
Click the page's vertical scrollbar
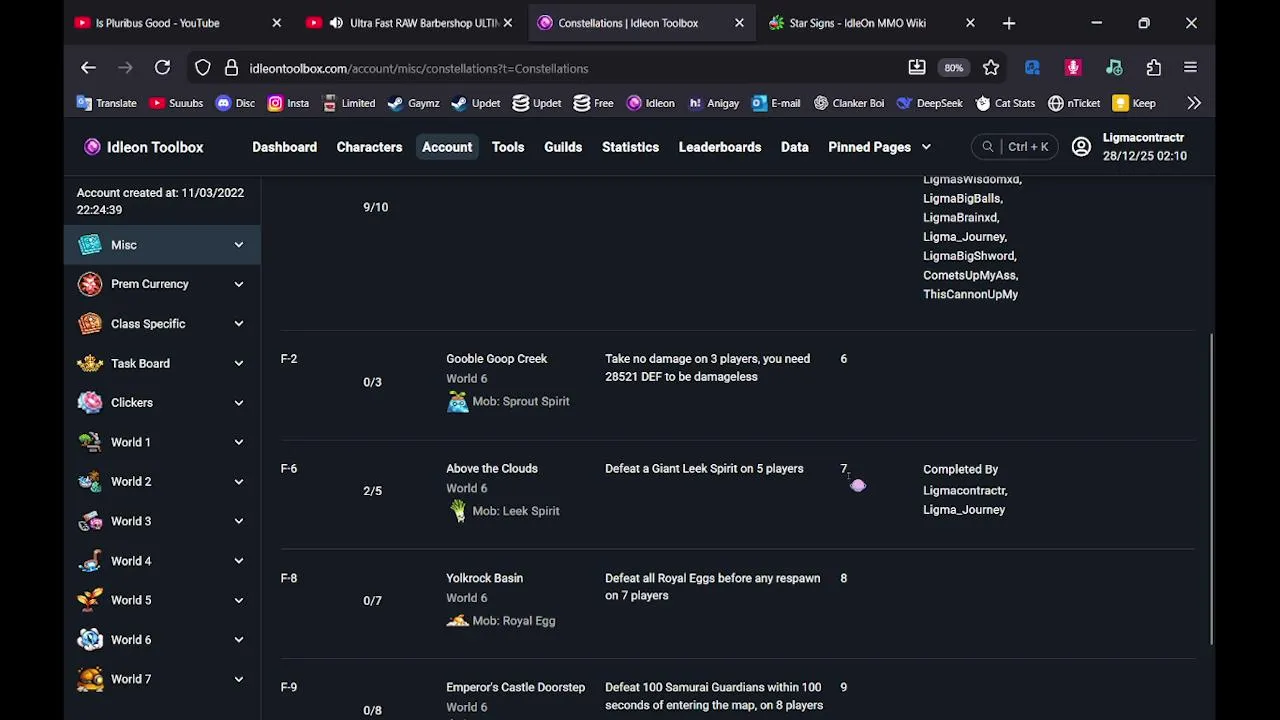point(1211,488)
